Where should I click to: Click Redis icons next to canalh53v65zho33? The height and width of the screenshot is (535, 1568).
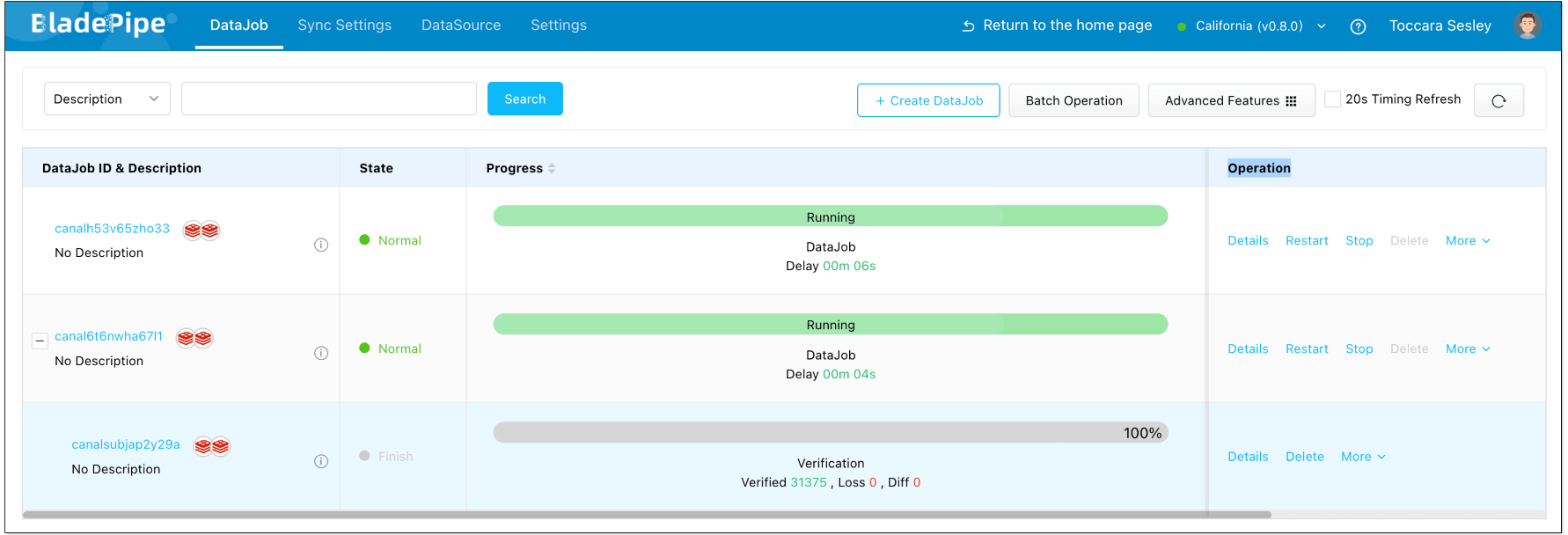[201, 231]
